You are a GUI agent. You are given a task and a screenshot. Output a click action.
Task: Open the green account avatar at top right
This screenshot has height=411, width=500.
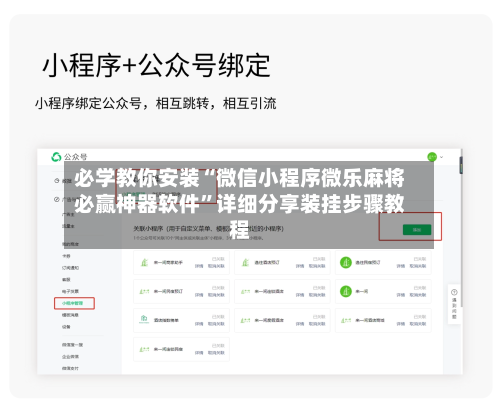(432, 157)
